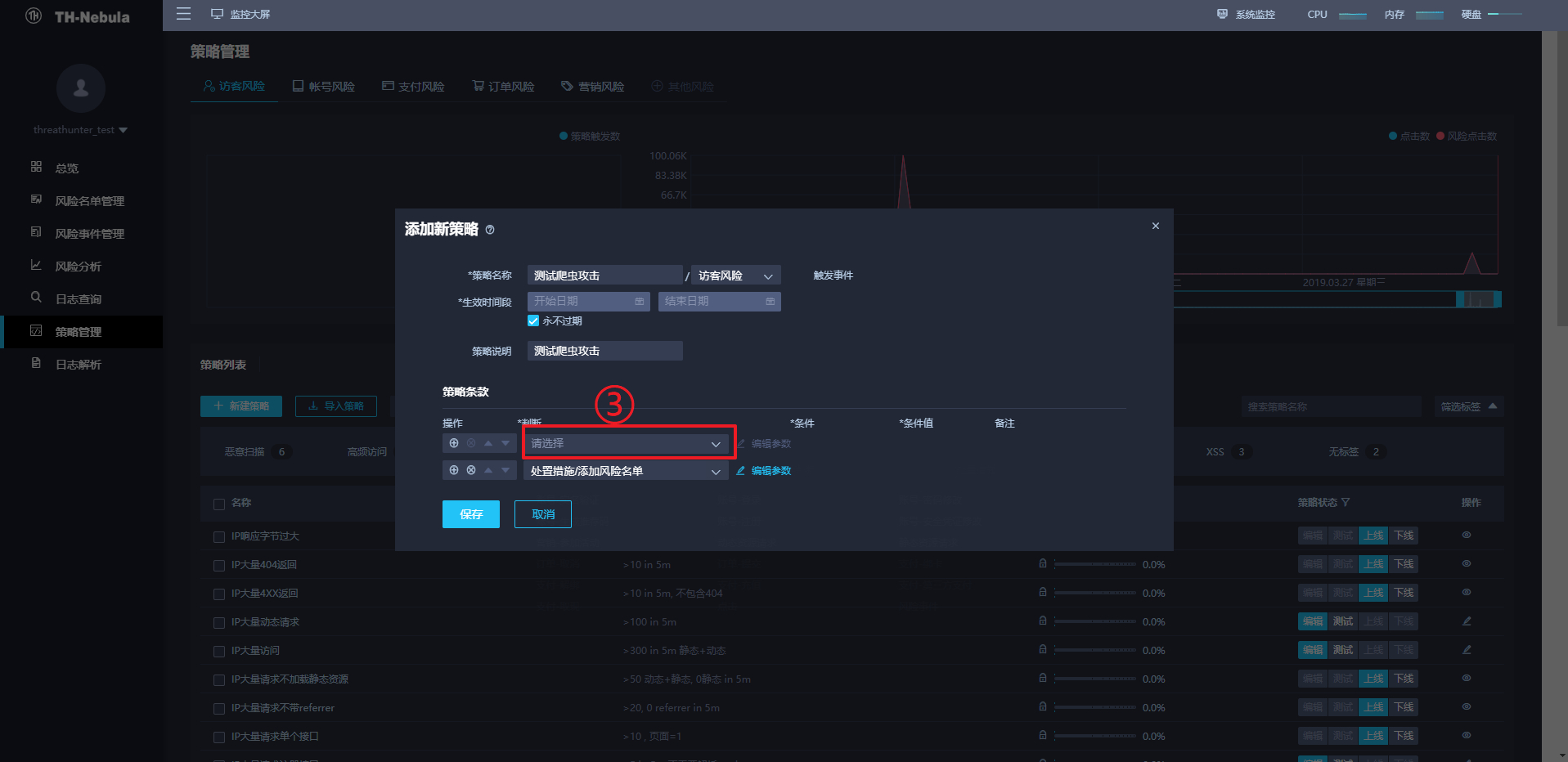1568x762 pixels.
Task: Click the 新建策略 button
Action: coord(241,406)
